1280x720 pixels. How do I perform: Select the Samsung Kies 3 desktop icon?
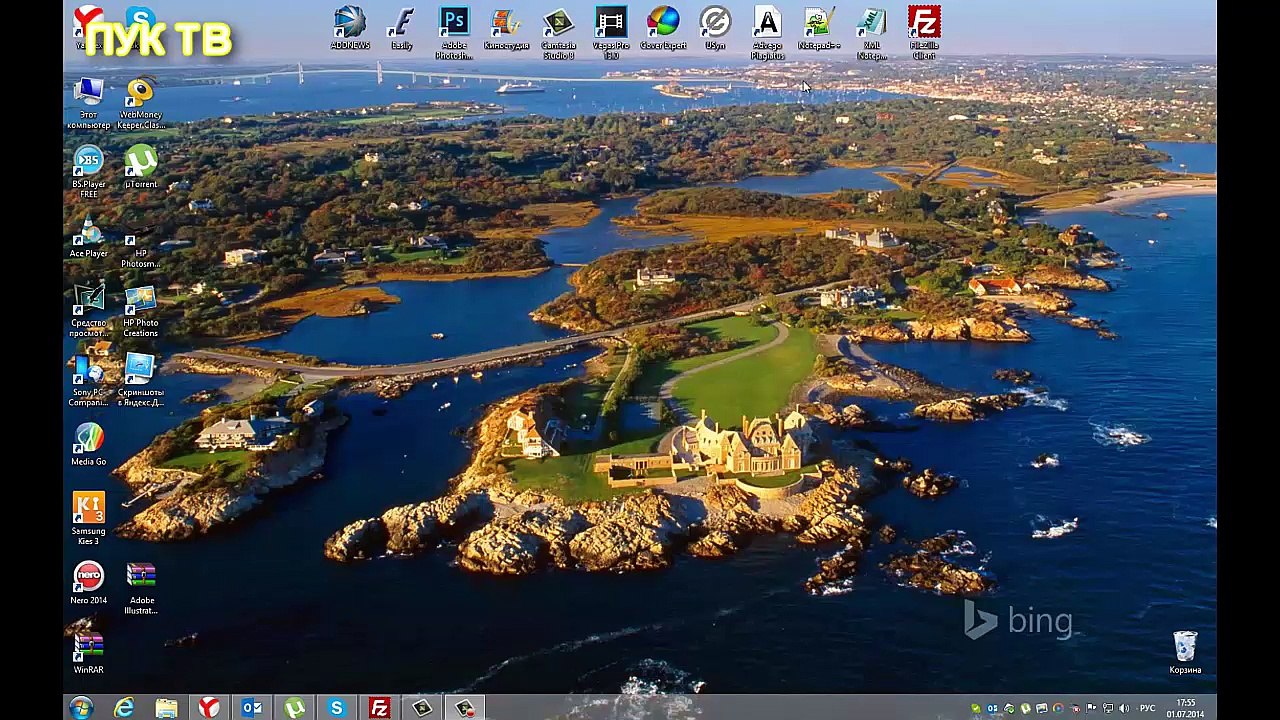pos(89,509)
